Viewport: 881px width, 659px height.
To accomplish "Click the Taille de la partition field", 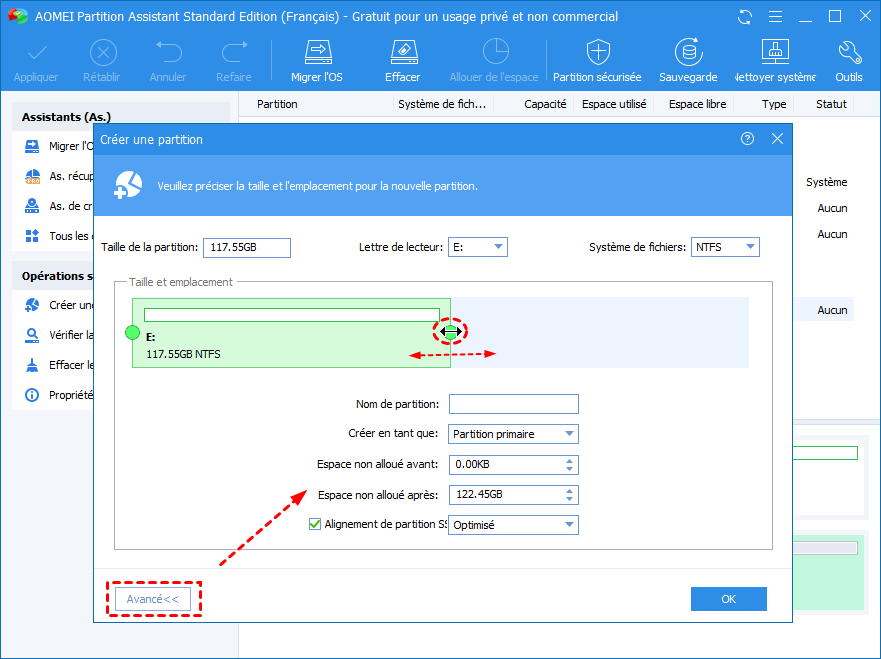I will 247,248.
